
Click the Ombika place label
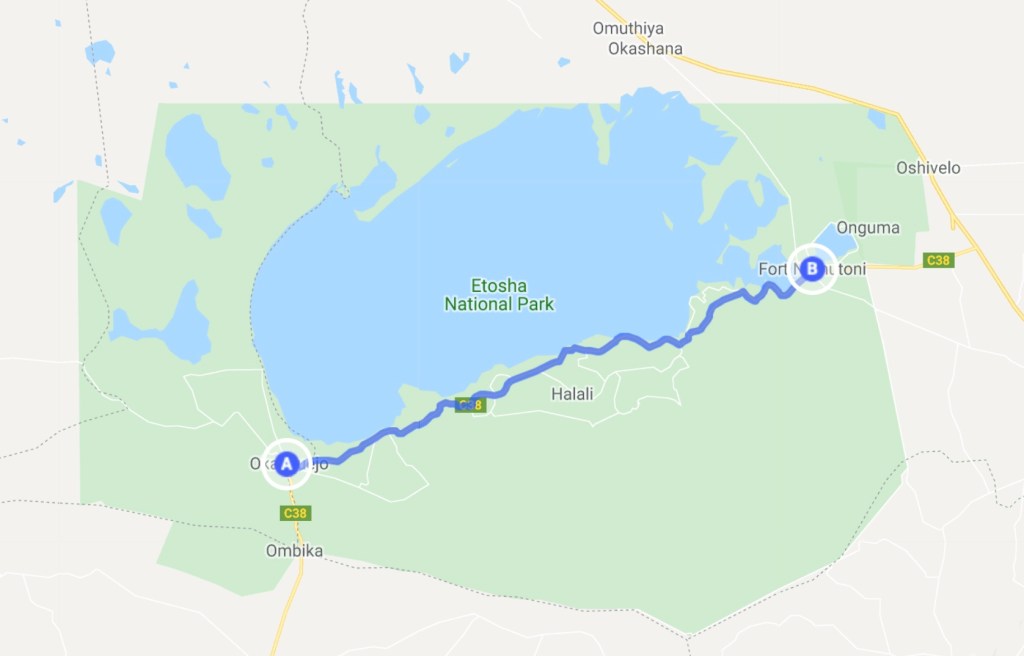[294, 551]
